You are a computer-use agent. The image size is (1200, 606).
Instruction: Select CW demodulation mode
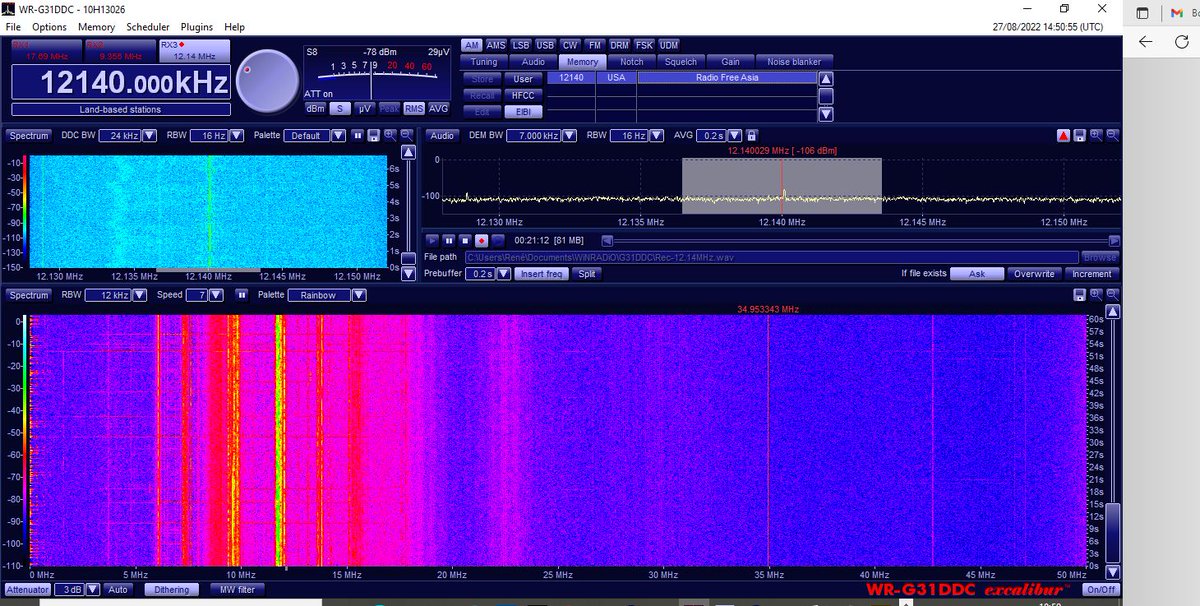coord(570,45)
